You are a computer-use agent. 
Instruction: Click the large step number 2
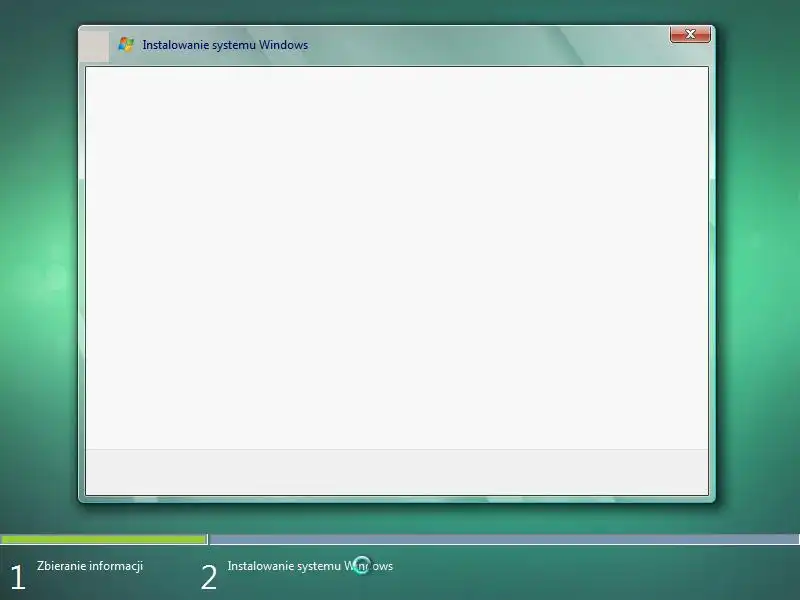[x=209, y=578]
